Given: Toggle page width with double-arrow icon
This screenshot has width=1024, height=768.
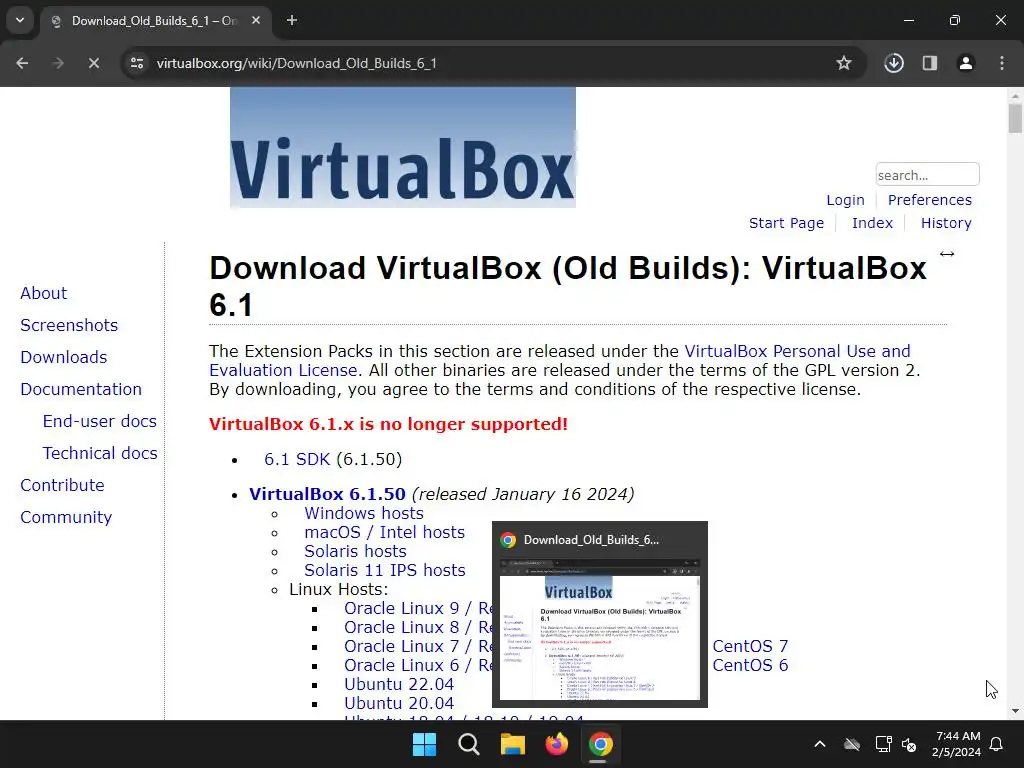Looking at the screenshot, I should (x=947, y=254).
